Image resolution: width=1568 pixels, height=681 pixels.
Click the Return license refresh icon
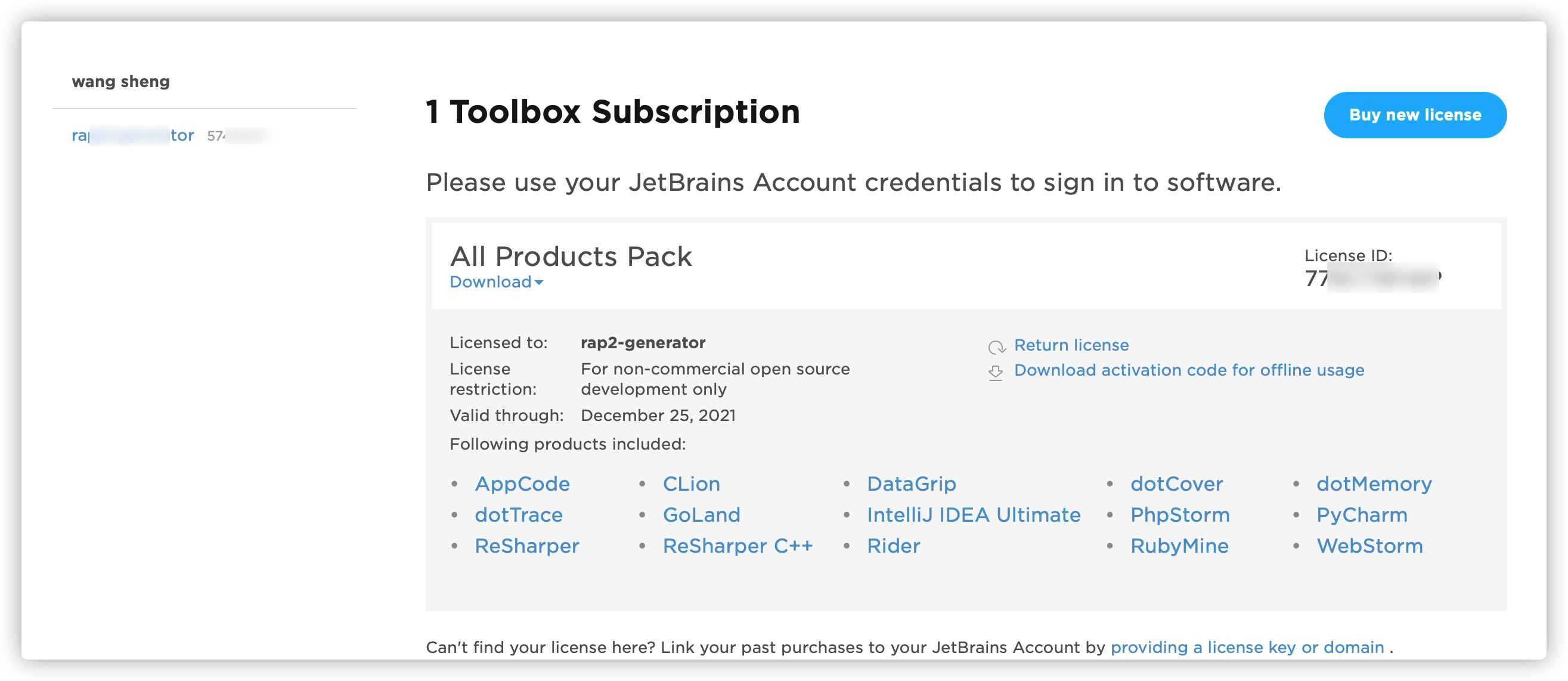pos(996,347)
